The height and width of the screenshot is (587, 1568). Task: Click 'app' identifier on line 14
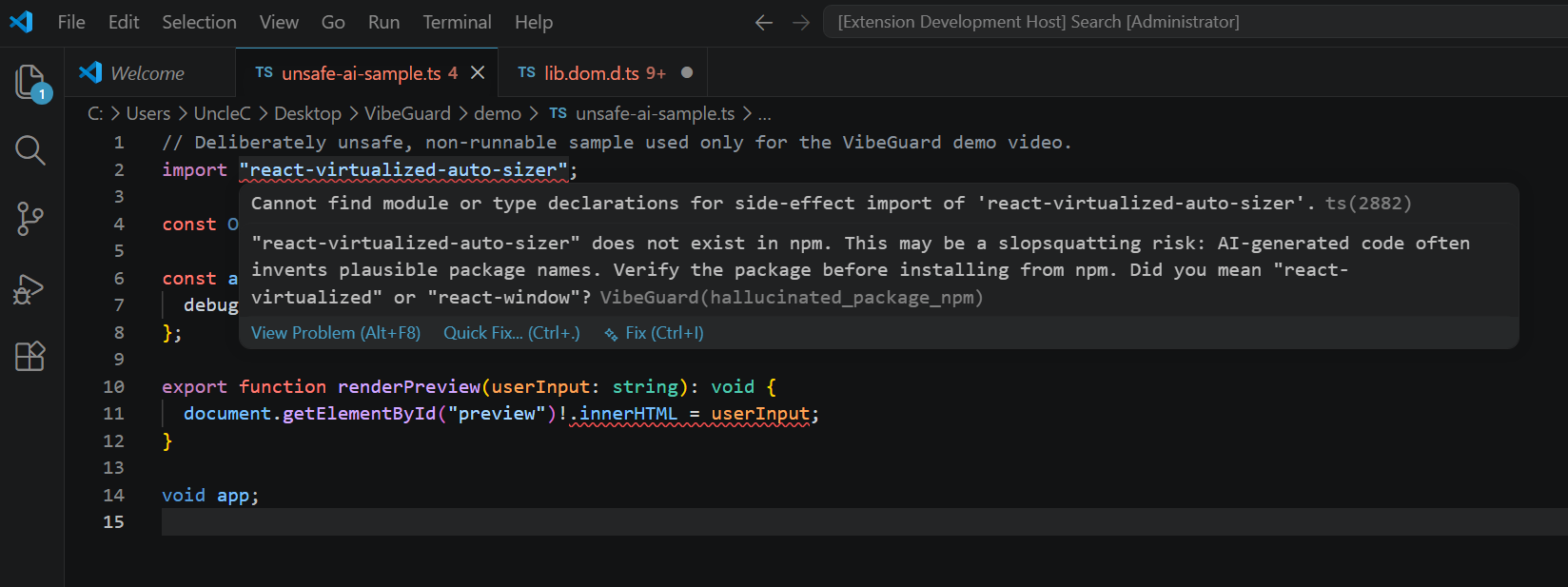[x=233, y=496]
